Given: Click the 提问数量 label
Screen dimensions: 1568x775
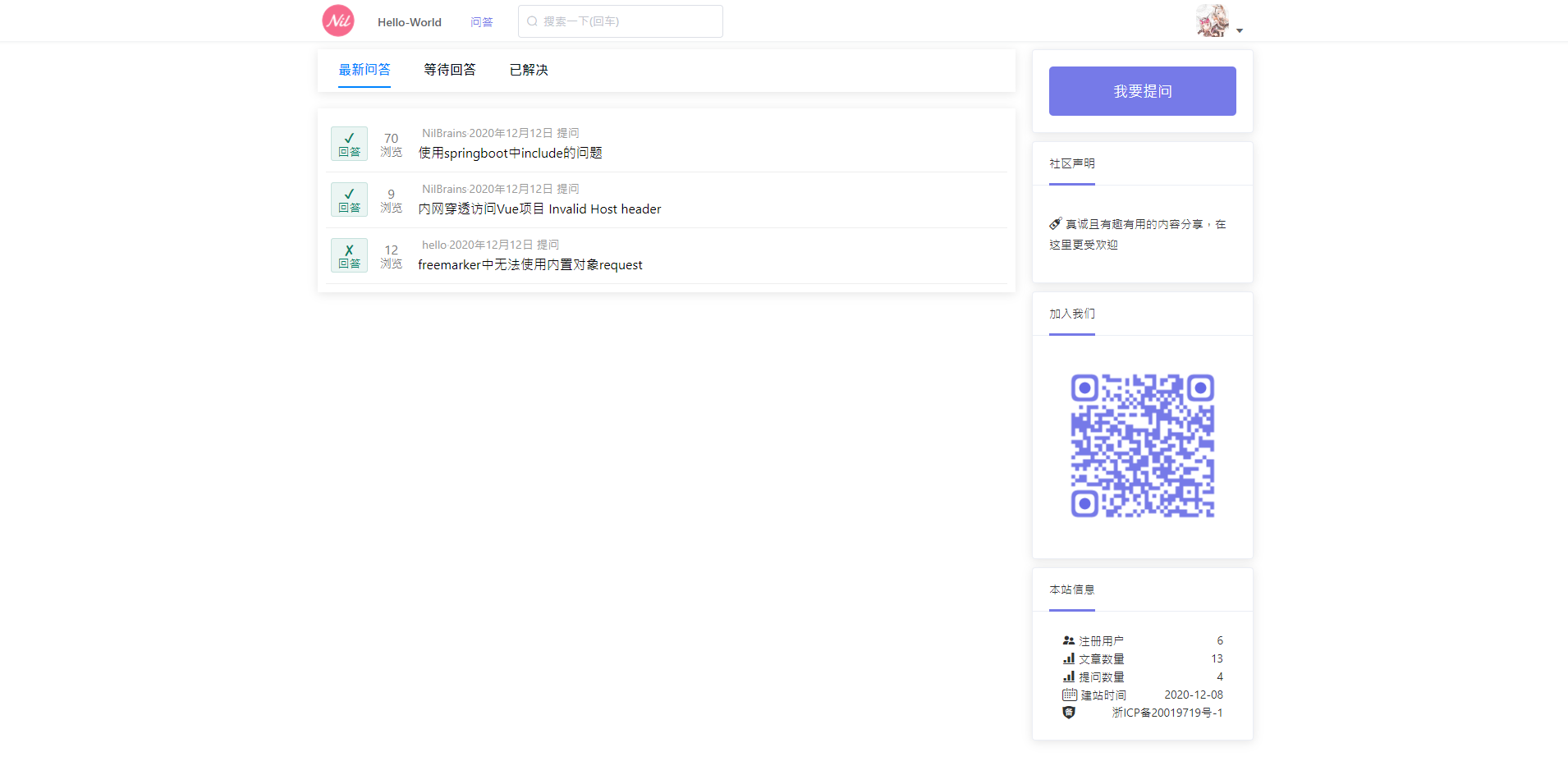Looking at the screenshot, I should pyautogui.click(x=1102, y=677).
